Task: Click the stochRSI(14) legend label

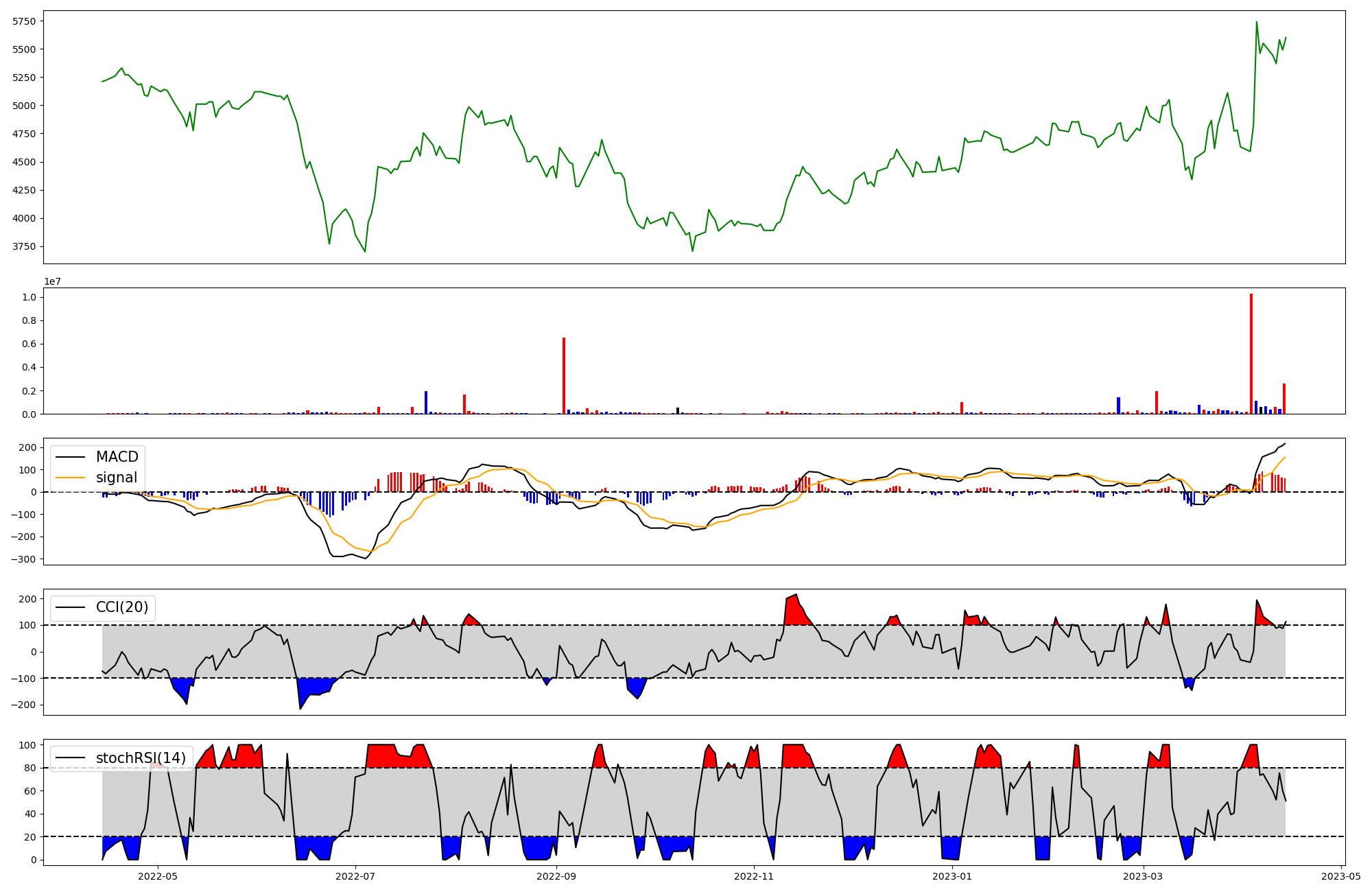Action: pyautogui.click(x=141, y=758)
